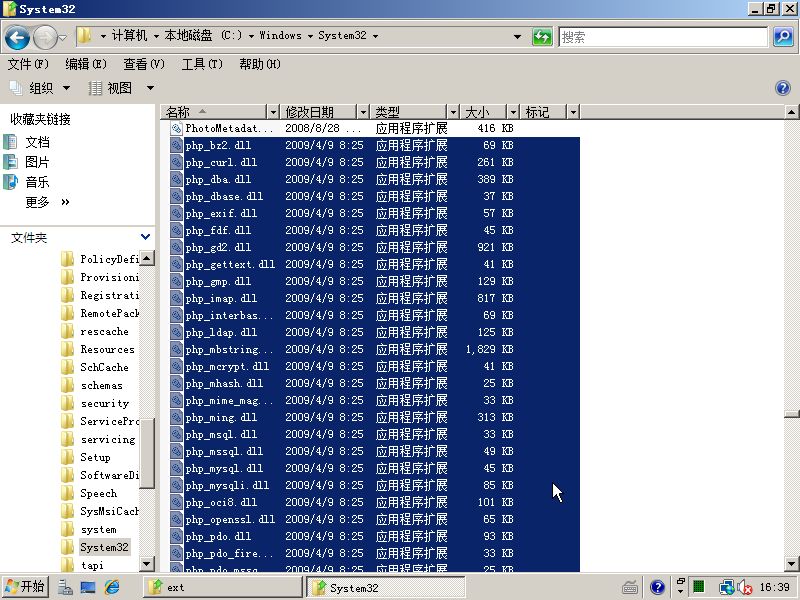Viewport: 800px width, 600px height.
Task: Select the Setup folder in tree
Action: [x=95, y=457]
